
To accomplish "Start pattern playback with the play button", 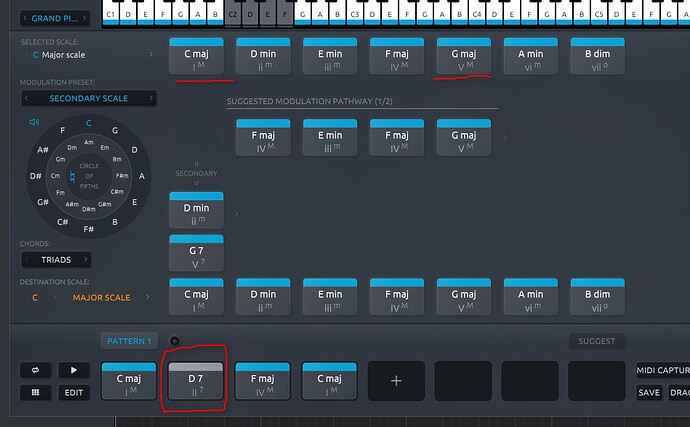I will pos(73,370).
